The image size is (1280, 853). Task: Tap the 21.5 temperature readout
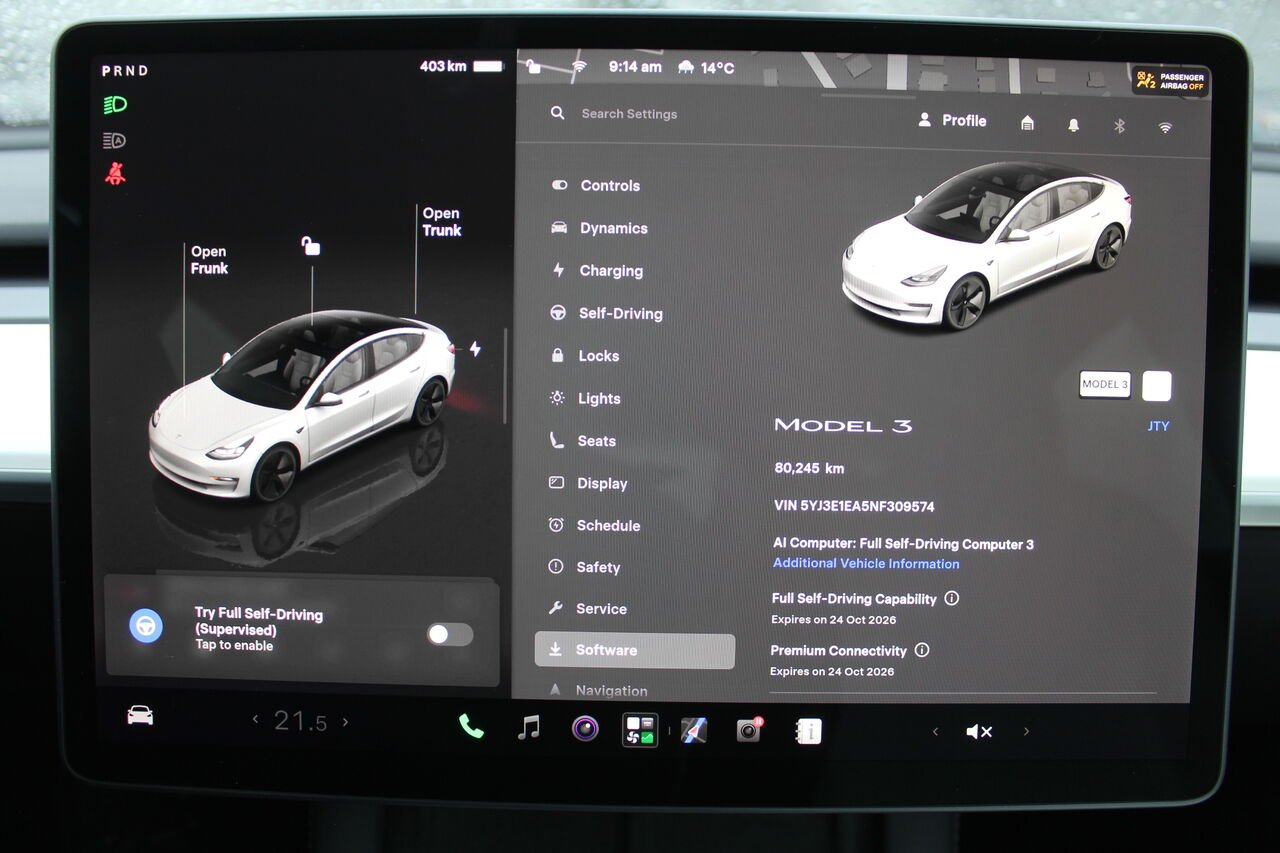(300, 720)
